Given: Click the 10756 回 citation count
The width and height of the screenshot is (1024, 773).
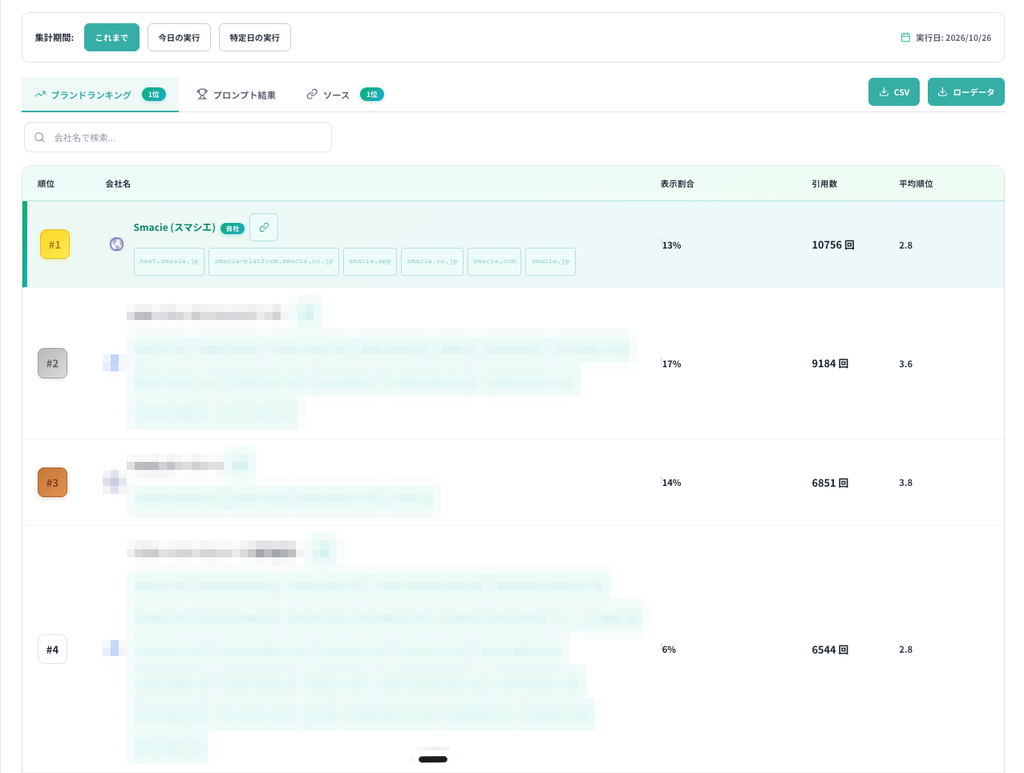Looking at the screenshot, I should click(833, 245).
